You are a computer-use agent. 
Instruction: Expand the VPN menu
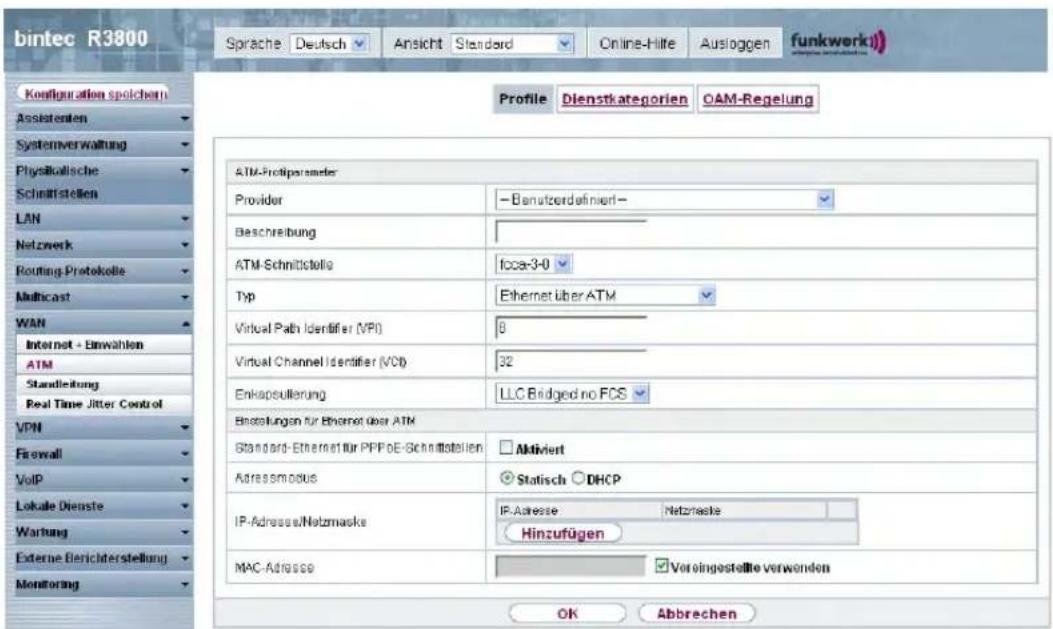click(99, 428)
